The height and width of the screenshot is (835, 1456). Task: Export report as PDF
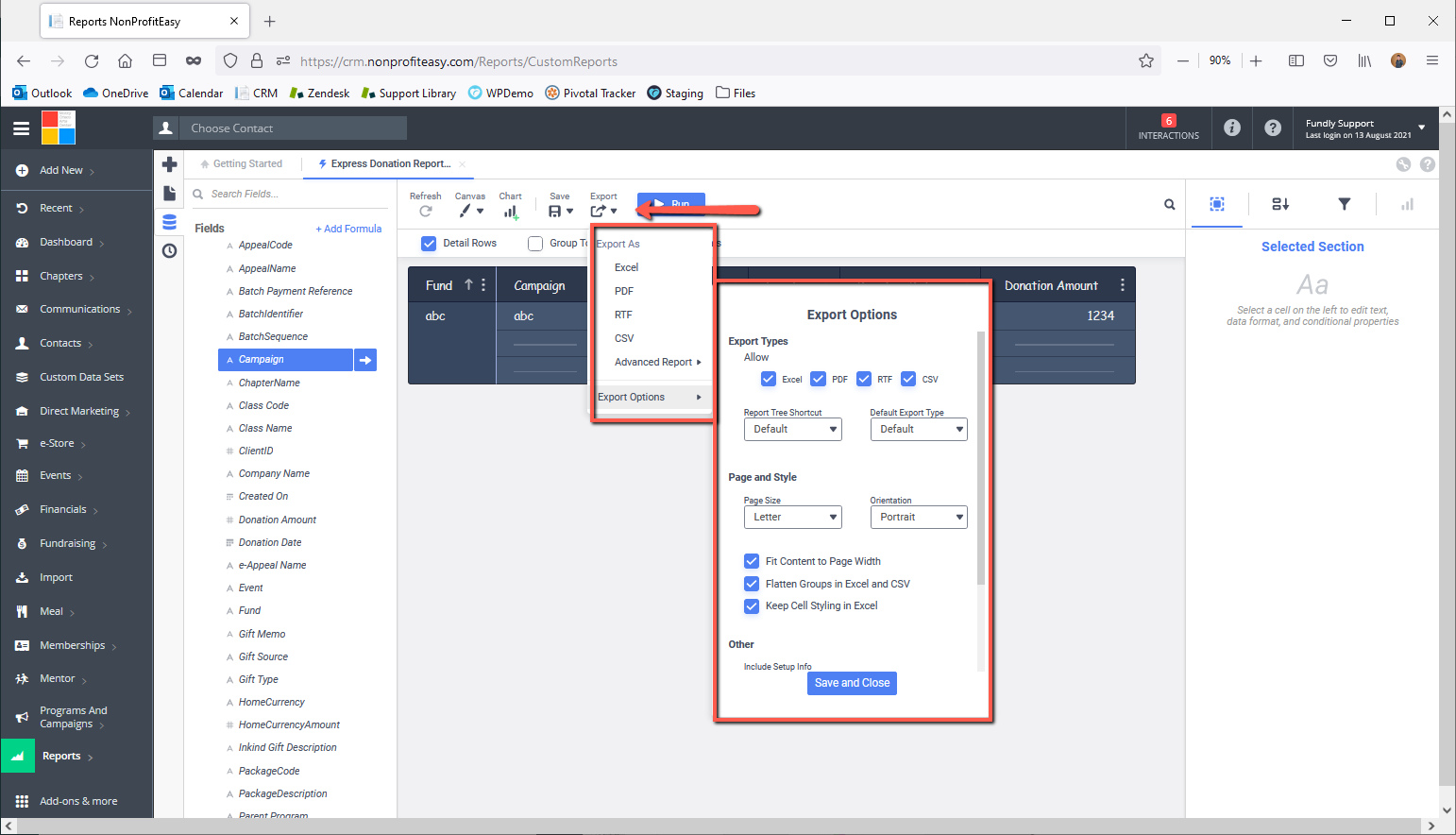coord(624,292)
